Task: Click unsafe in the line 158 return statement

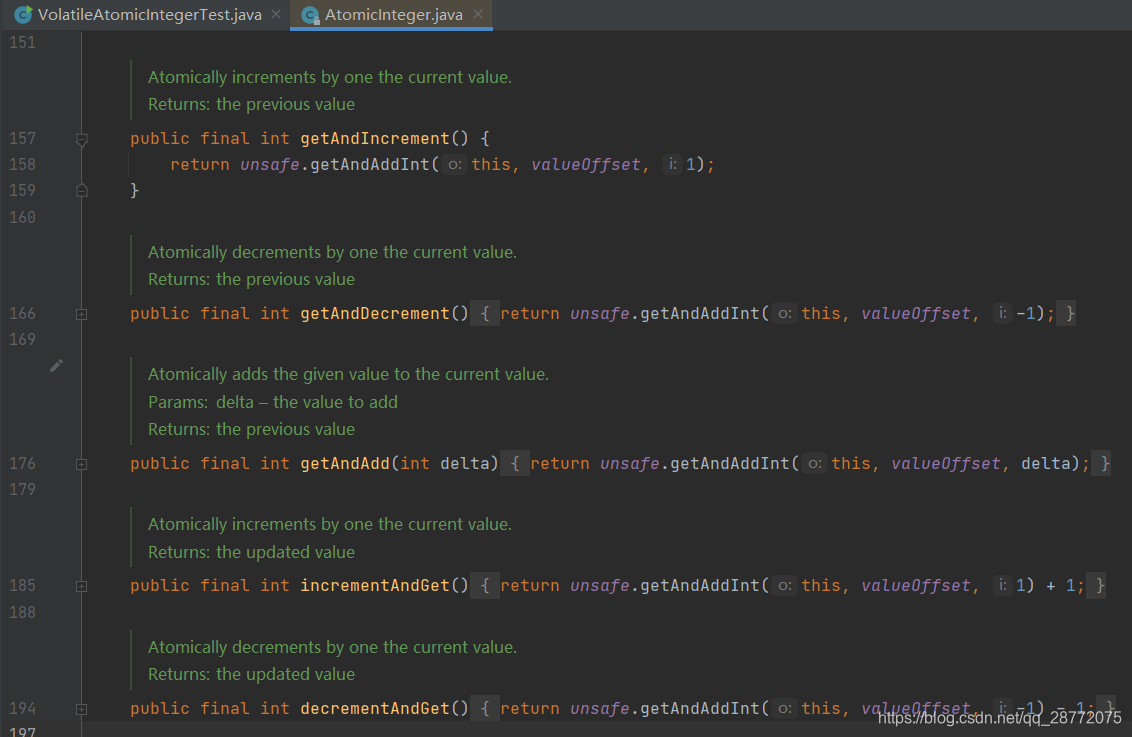Action: 270,165
